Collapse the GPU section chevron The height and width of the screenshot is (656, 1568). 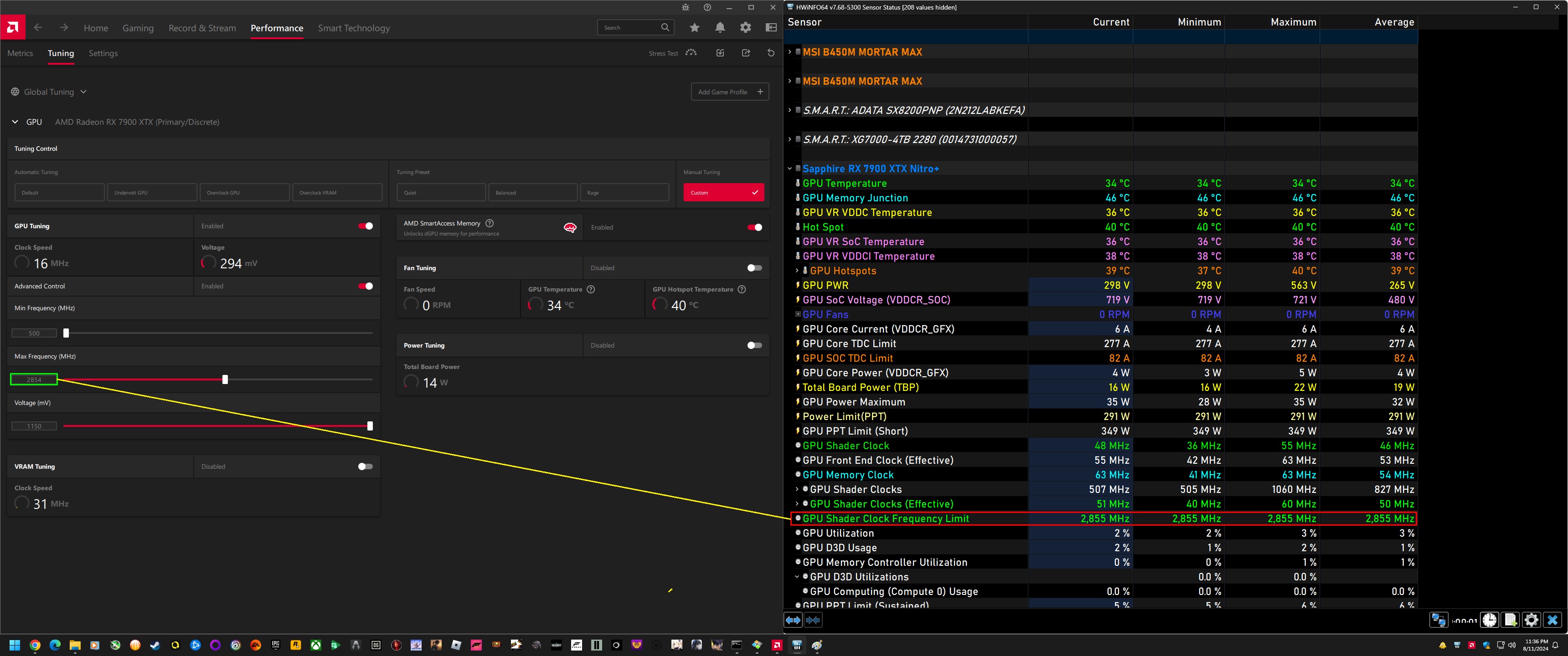click(x=15, y=122)
